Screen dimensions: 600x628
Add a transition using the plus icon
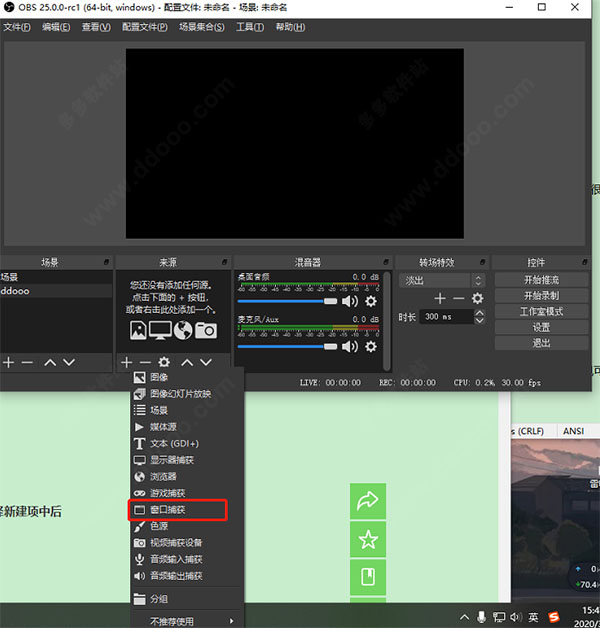(439, 298)
